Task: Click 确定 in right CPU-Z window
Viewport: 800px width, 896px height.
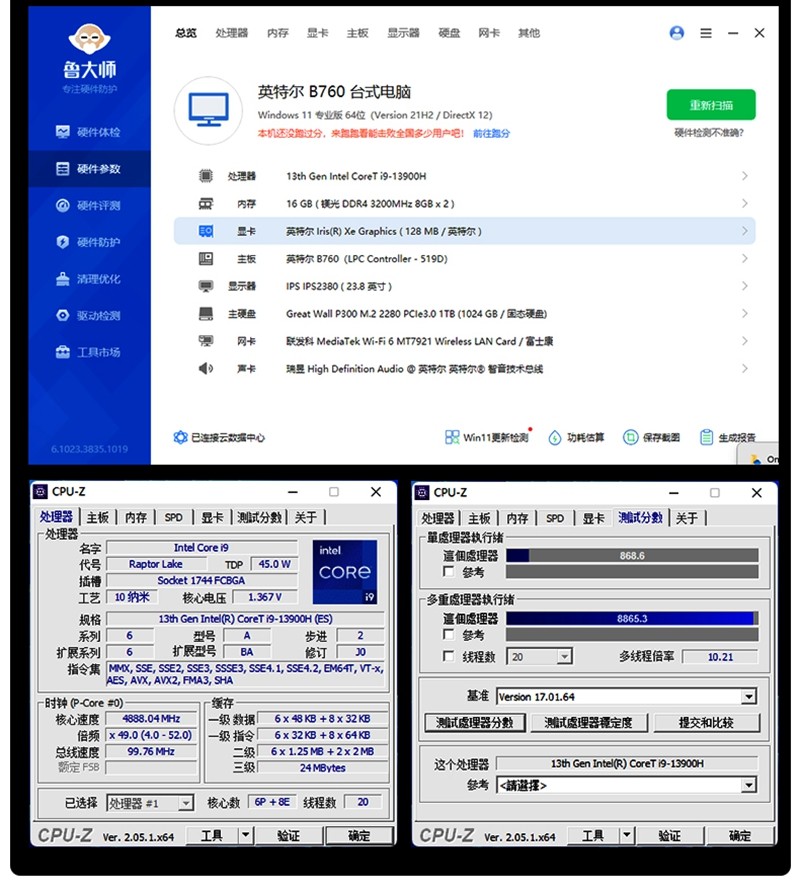Action: [x=741, y=836]
